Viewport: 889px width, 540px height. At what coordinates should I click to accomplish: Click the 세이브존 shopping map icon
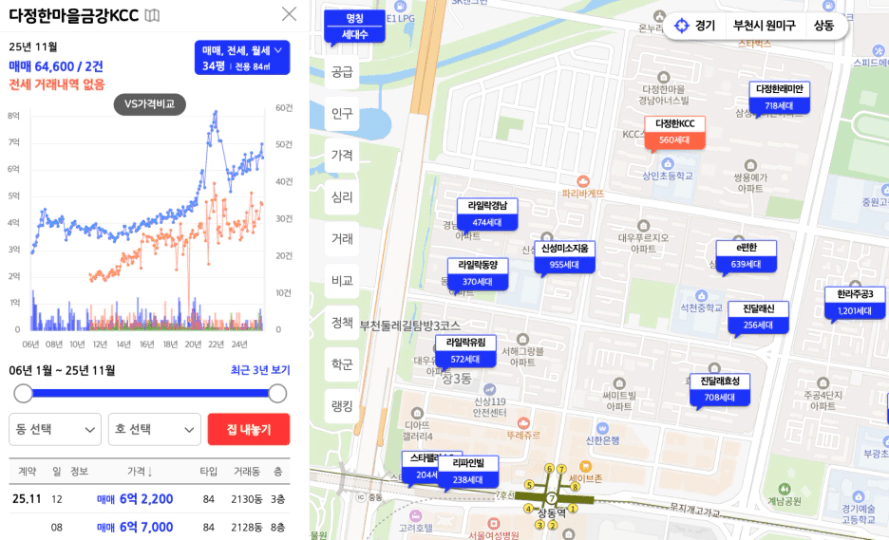(x=585, y=467)
